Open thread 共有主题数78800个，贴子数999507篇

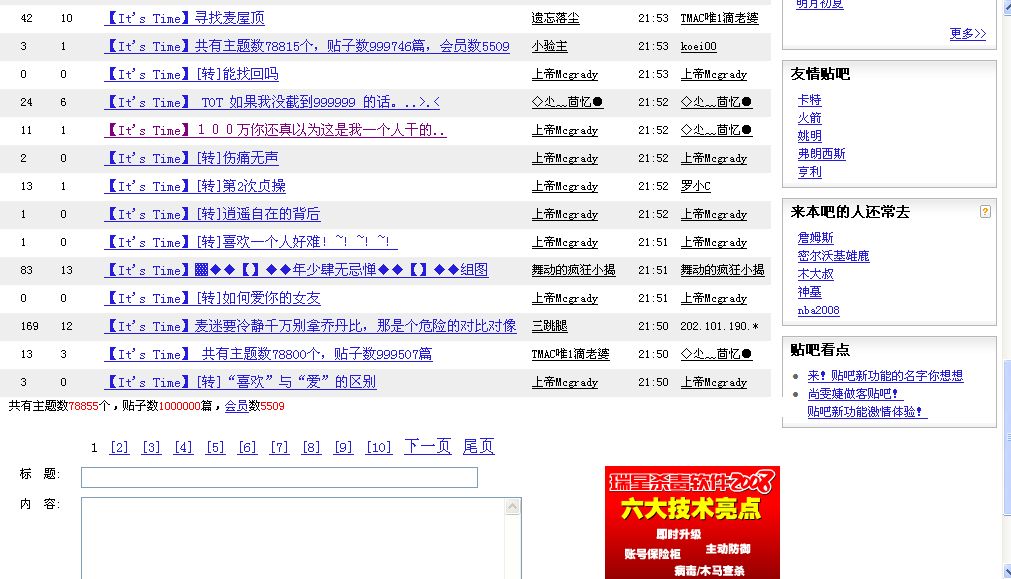[268, 354]
